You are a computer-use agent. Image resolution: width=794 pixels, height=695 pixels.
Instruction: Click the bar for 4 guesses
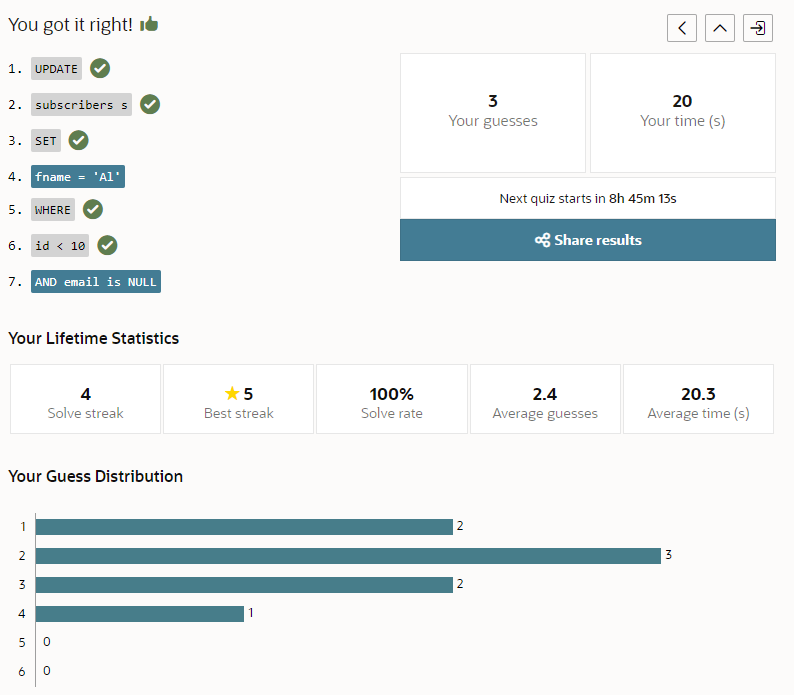pyautogui.click(x=140, y=613)
